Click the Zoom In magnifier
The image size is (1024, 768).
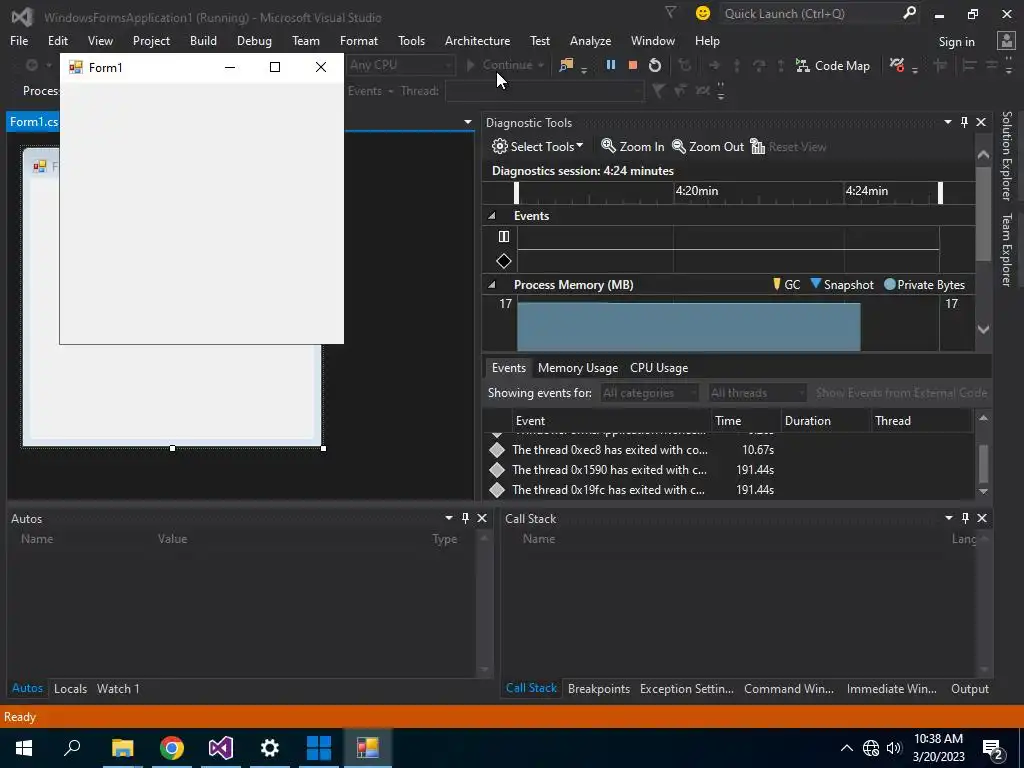(632, 146)
